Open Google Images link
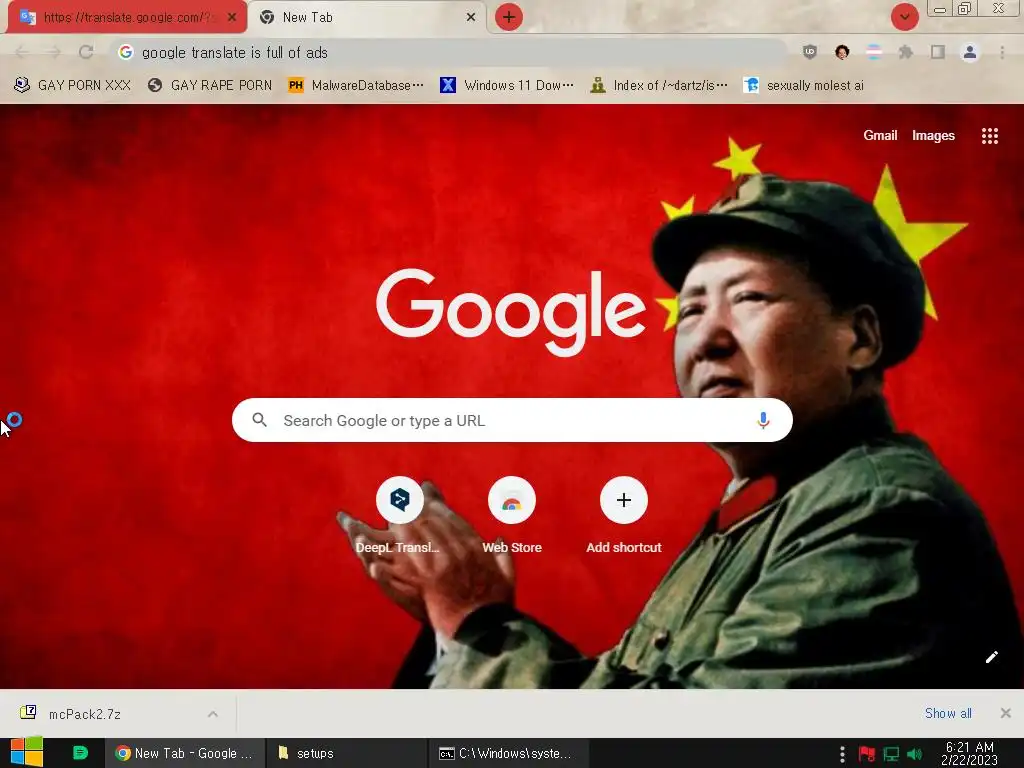The width and height of the screenshot is (1024, 768). coord(933,135)
